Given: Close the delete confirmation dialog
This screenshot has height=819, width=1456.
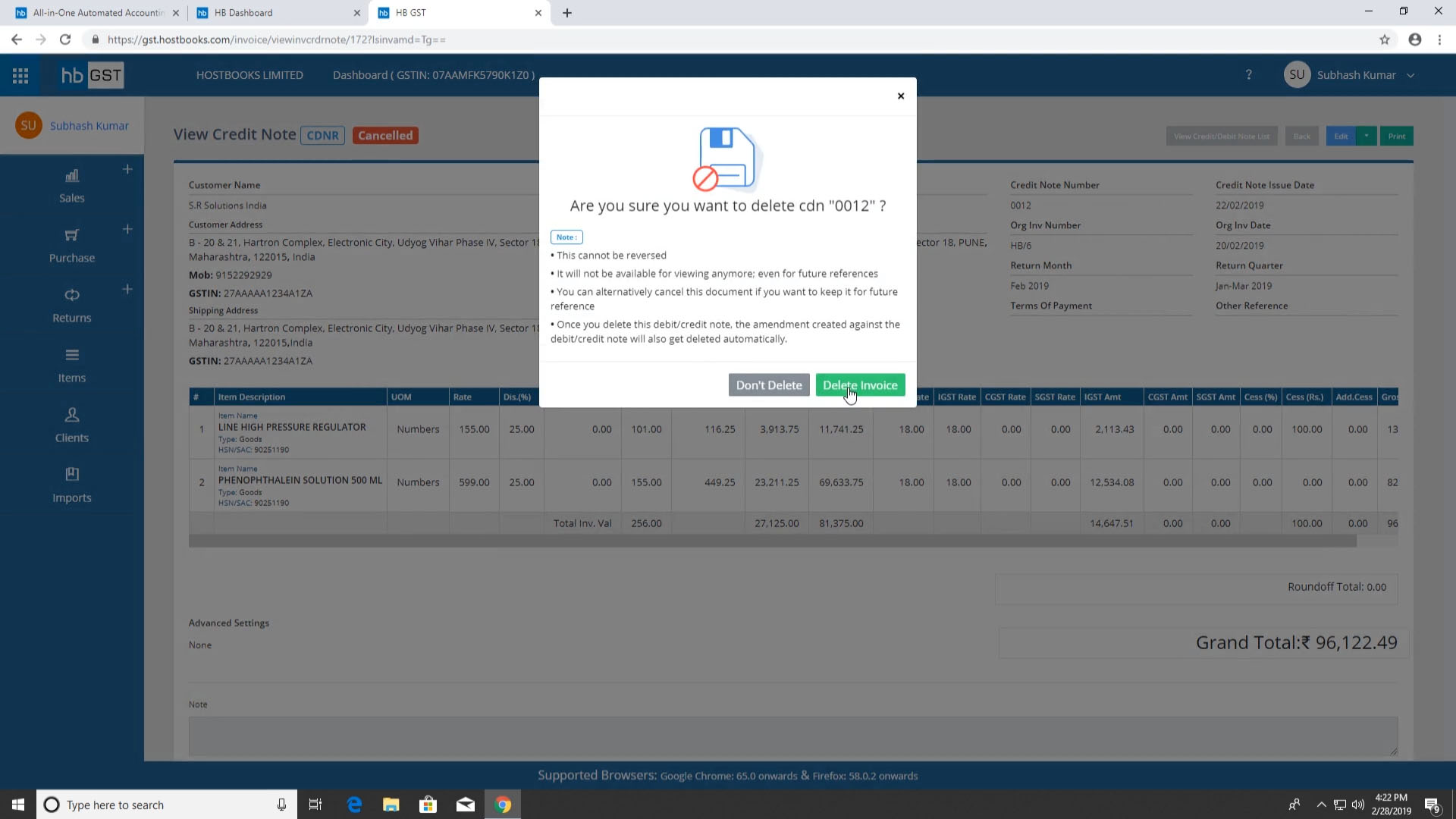Looking at the screenshot, I should (x=901, y=96).
